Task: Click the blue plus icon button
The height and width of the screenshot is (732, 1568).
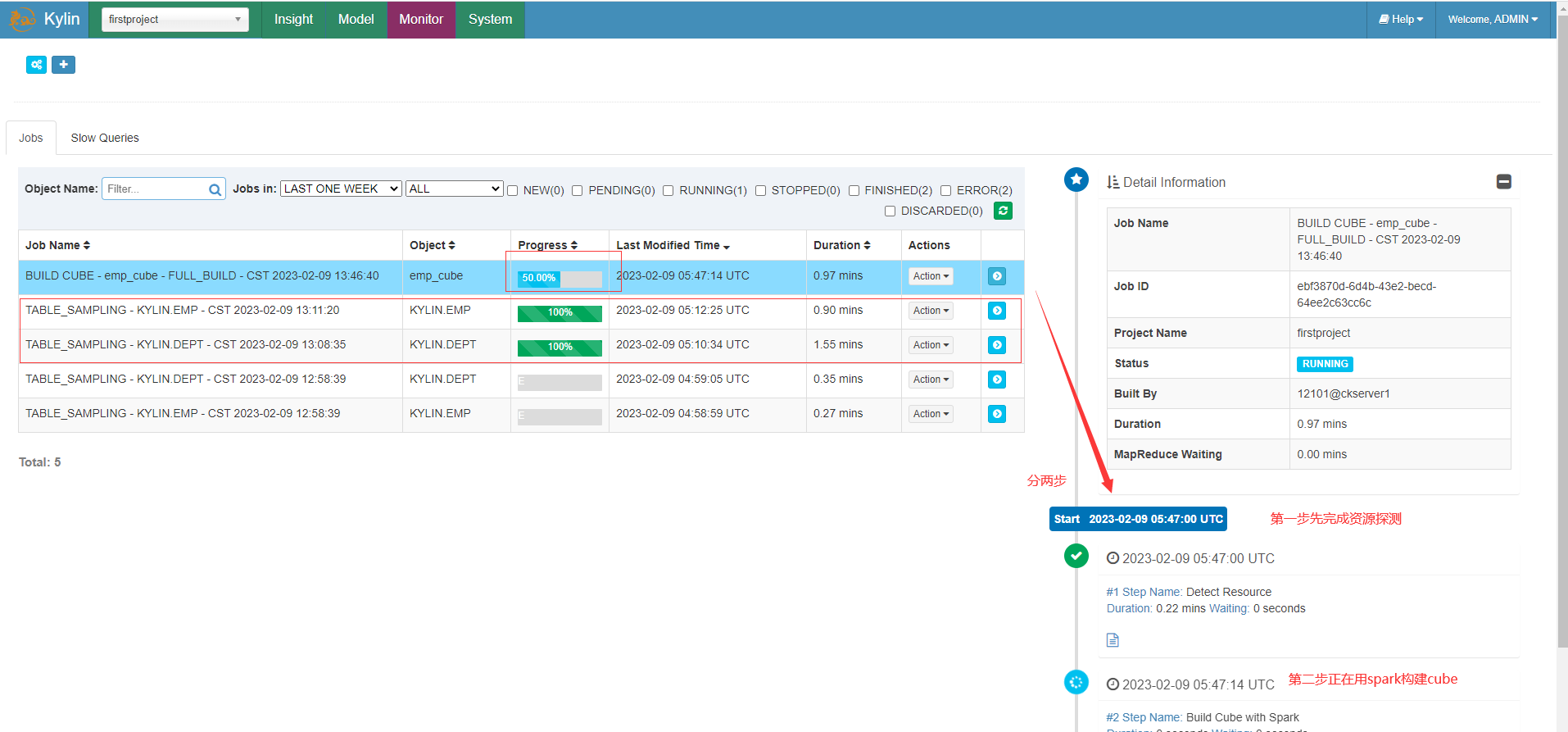Action: pyautogui.click(x=63, y=65)
